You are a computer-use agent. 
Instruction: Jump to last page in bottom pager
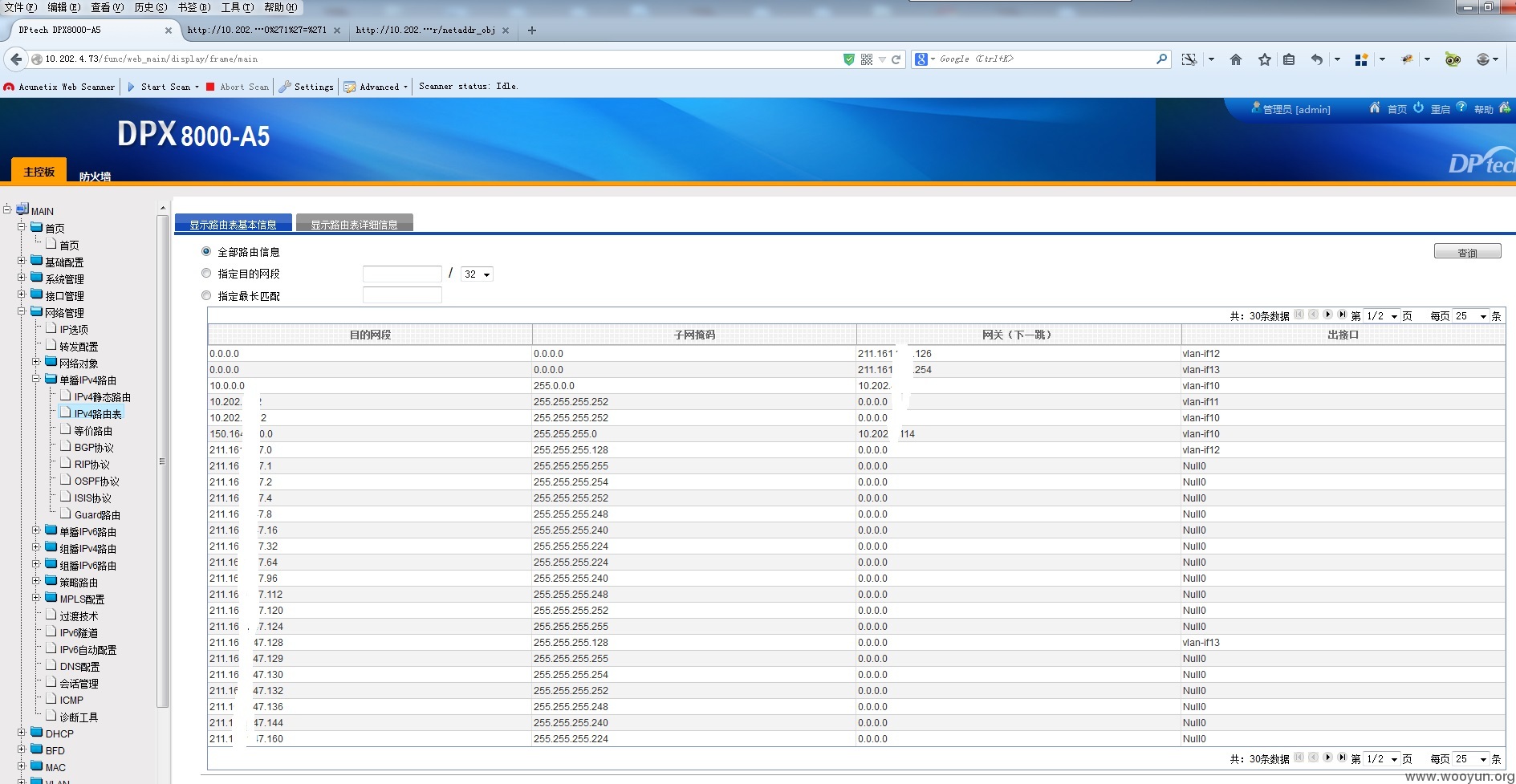pyautogui.click(x=1342, y=757)
